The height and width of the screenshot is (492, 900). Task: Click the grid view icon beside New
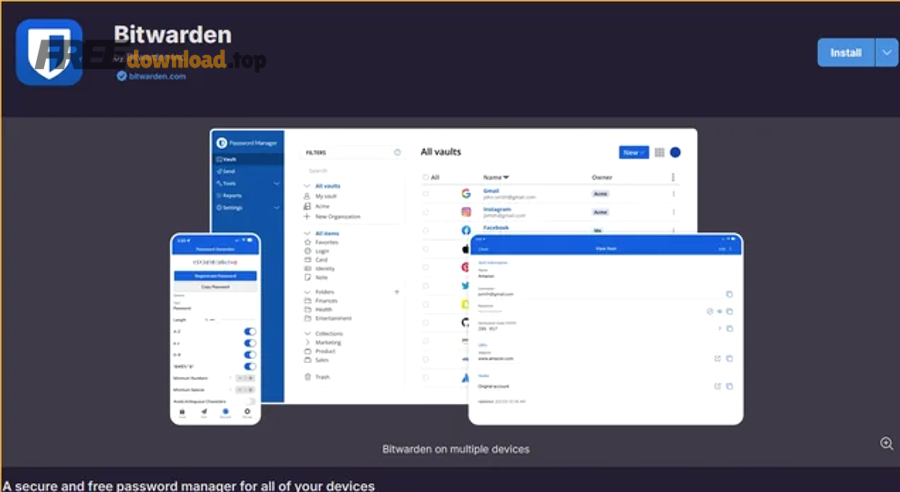(x=659, y=152)
